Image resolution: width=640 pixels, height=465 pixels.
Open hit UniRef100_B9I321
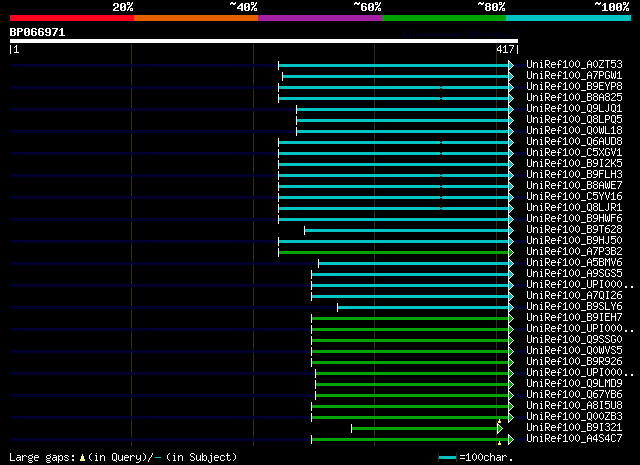pyautogui.click(x=574, y=428)
